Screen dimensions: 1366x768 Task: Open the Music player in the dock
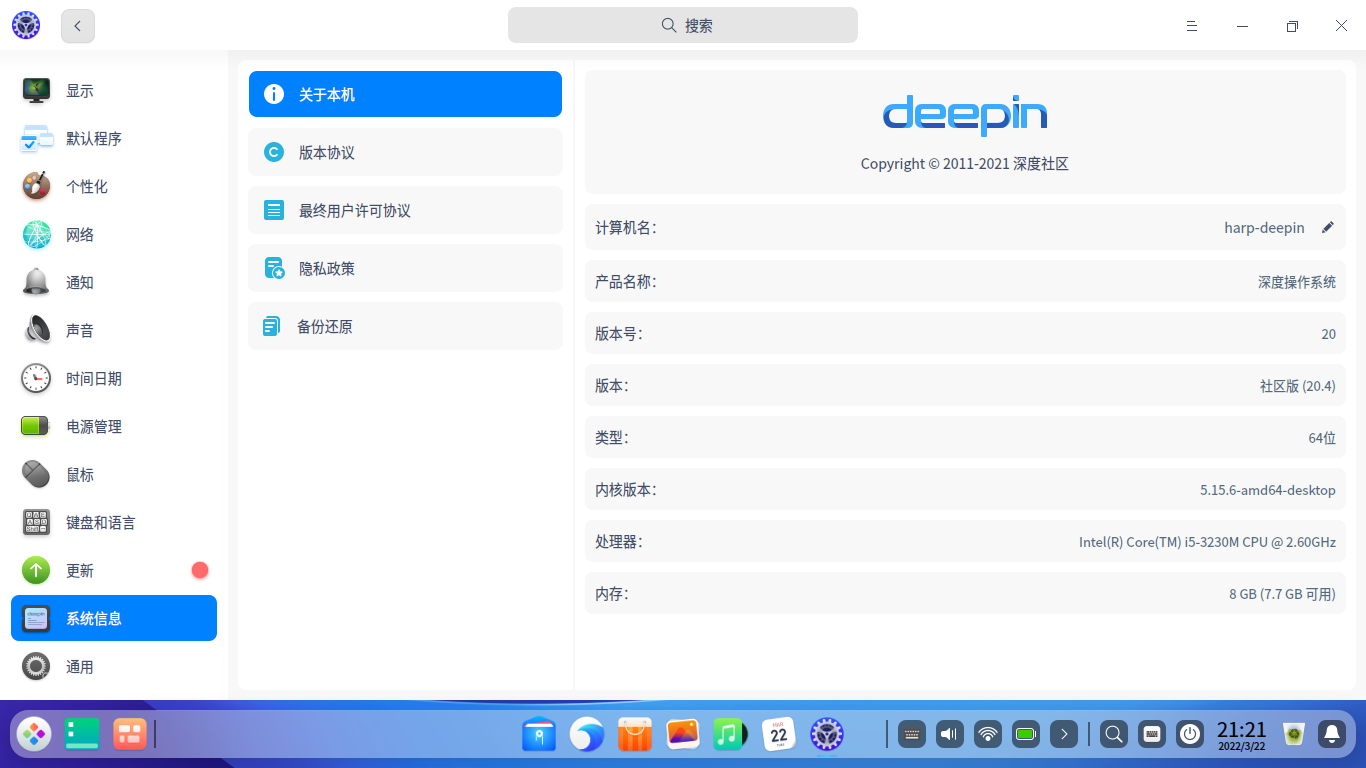click(730, 734)
